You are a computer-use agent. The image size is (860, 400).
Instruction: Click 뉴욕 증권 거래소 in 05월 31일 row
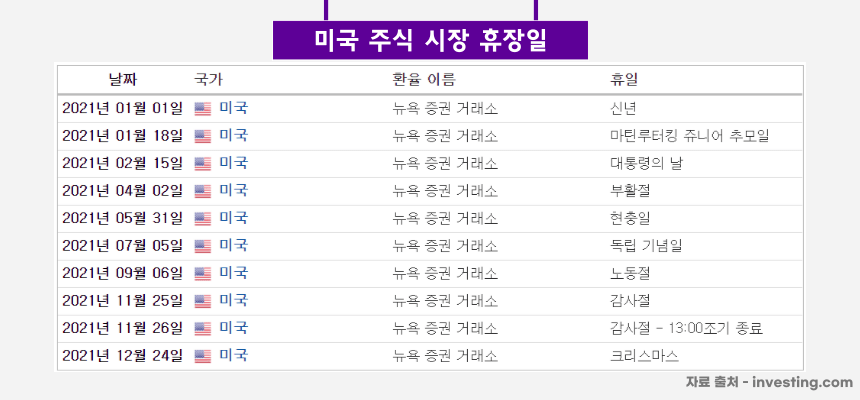pos(445,219)
